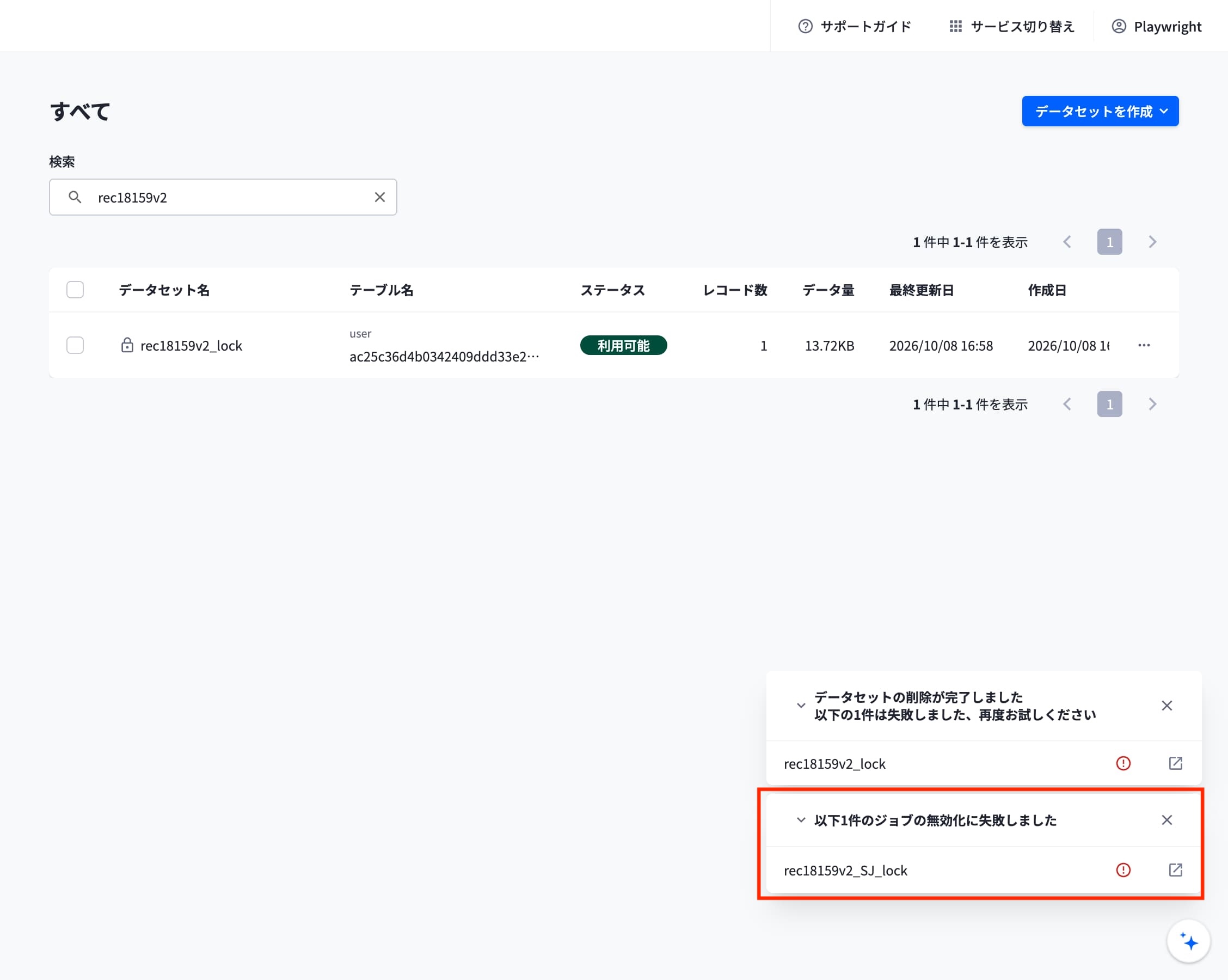Go to previous page in bottom pagination
The width and height of the screenshot is (1228, 980).
[x=1067, y=404]
